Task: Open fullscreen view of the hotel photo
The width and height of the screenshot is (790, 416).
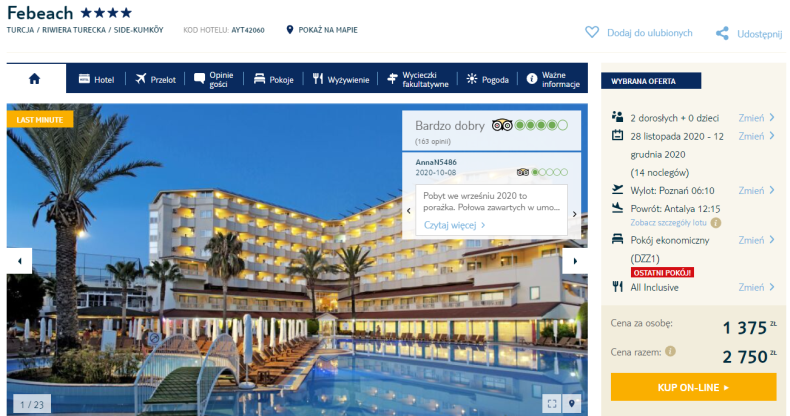Action: [552, 403]
